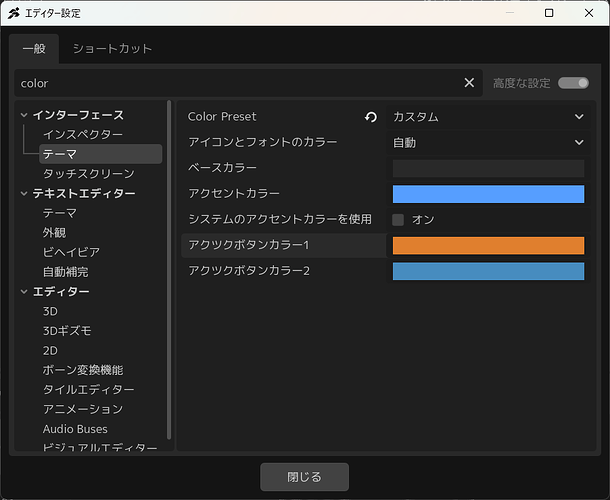
Task: Select テーマ under インターフェース
Action: 100,154
